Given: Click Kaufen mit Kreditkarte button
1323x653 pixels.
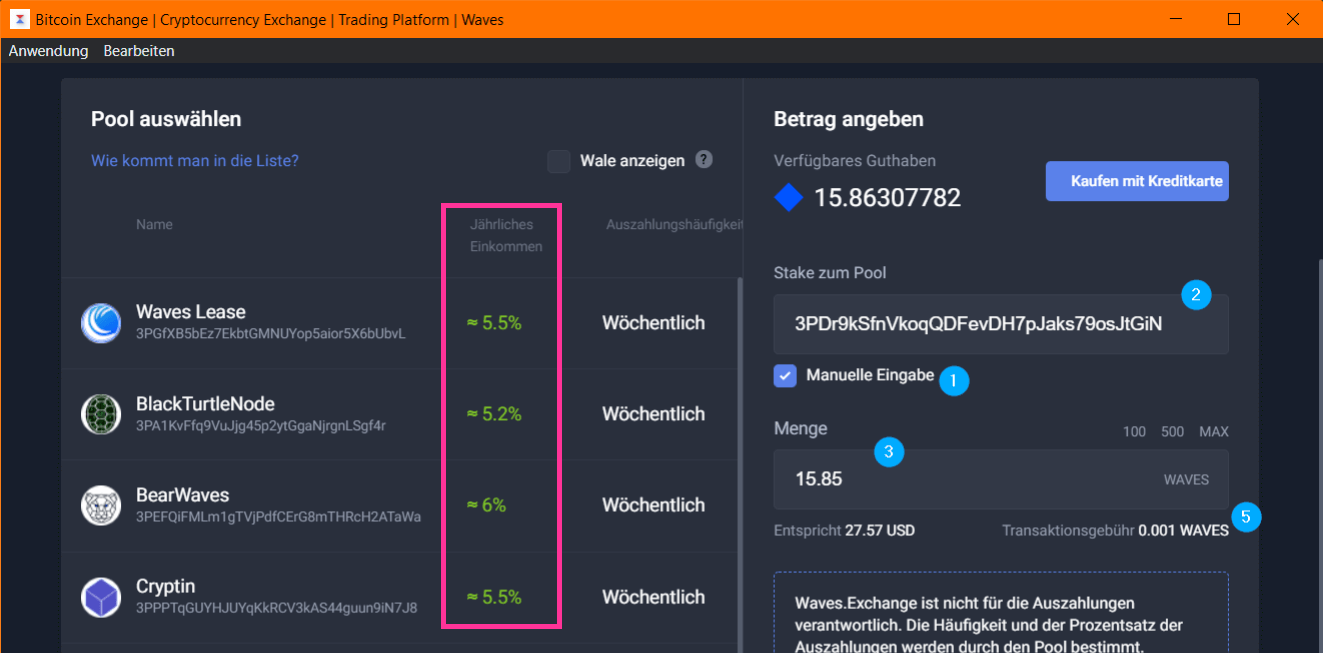Looking at the screenshot, I should (1137, 181).
